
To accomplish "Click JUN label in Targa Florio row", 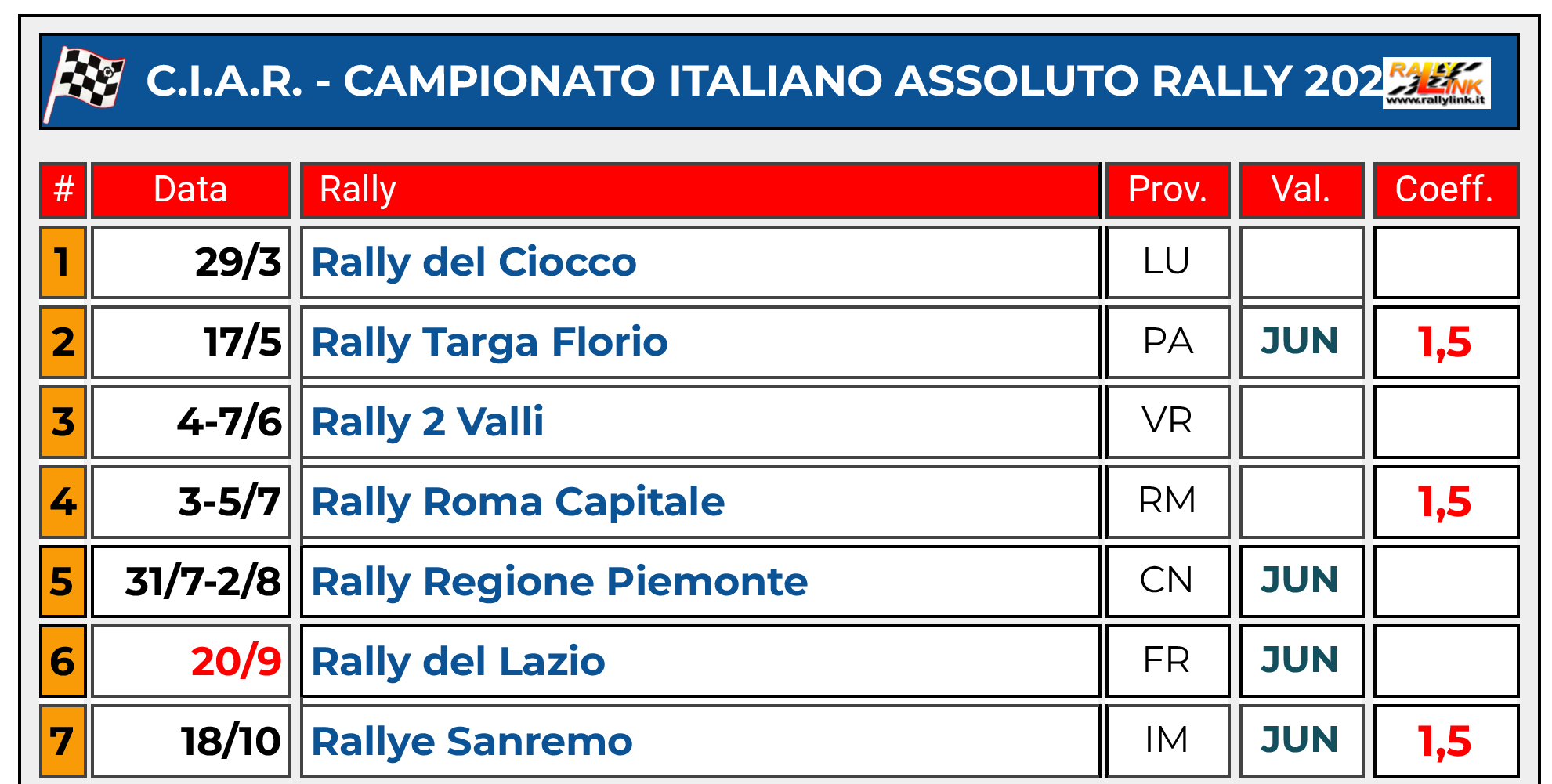I will (x=1300, y=341).
